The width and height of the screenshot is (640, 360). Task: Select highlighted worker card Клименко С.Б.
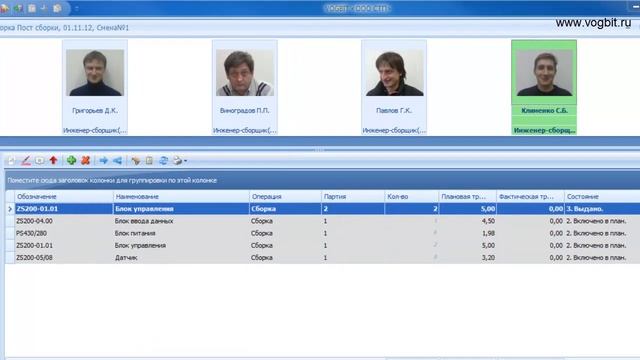(x=544, y=87)
